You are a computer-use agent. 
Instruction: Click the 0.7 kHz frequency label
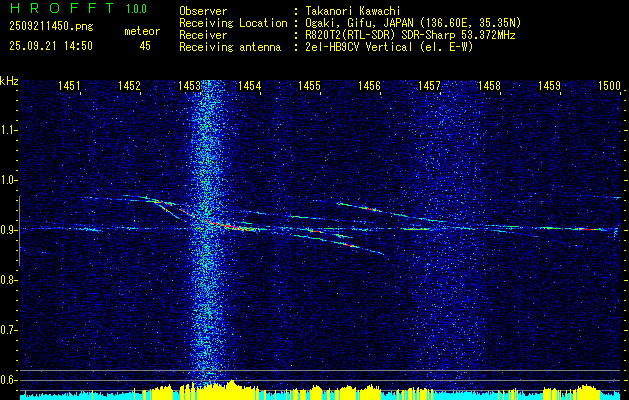pyautogui.click(x=7, y=330)
